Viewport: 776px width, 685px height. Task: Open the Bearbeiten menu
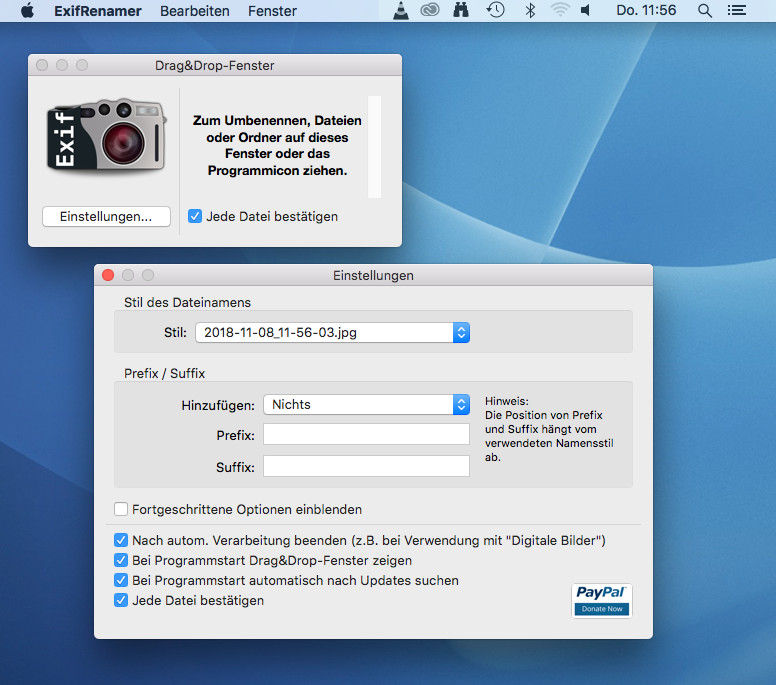point(194,11)
